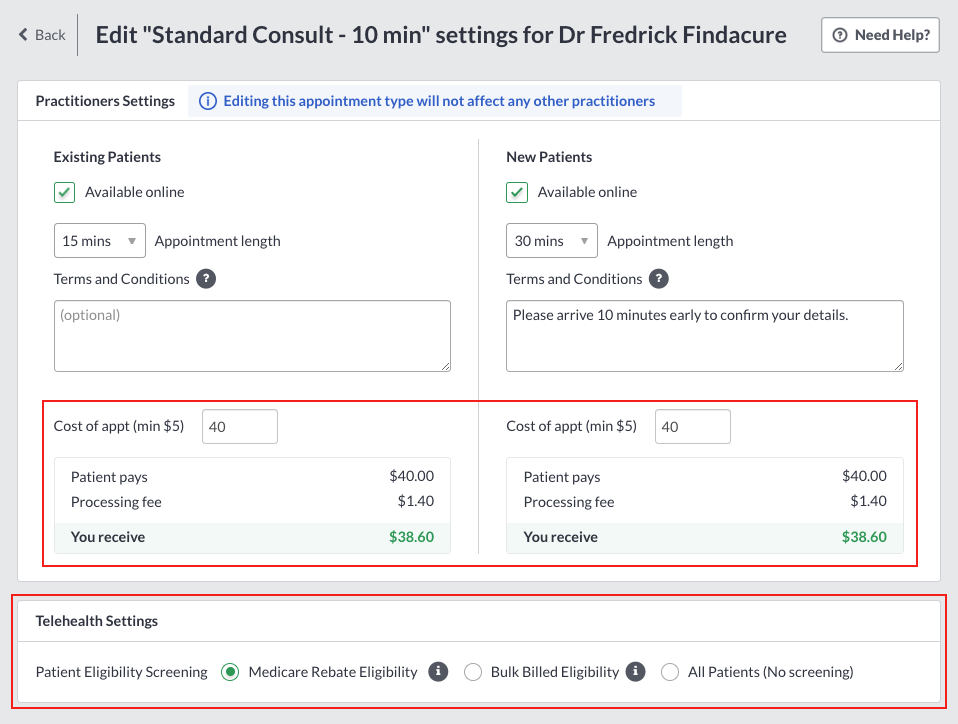The image size is (958, 724).
Task: Open New Patients Terms and Conditions help icon
Action: coord(659,279)
